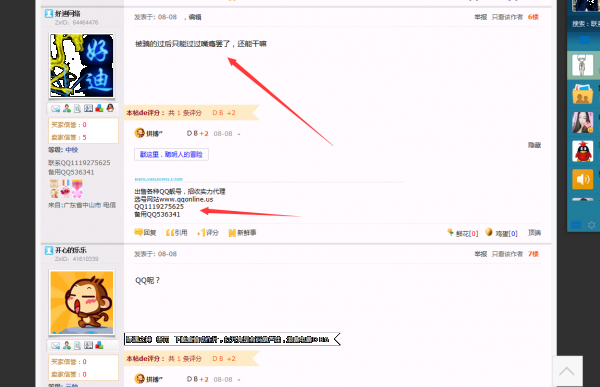Click the 回复 reply button on floor 6
This screenshot has height=387, width=600.
pyautogui.click(x=145, y=232)
